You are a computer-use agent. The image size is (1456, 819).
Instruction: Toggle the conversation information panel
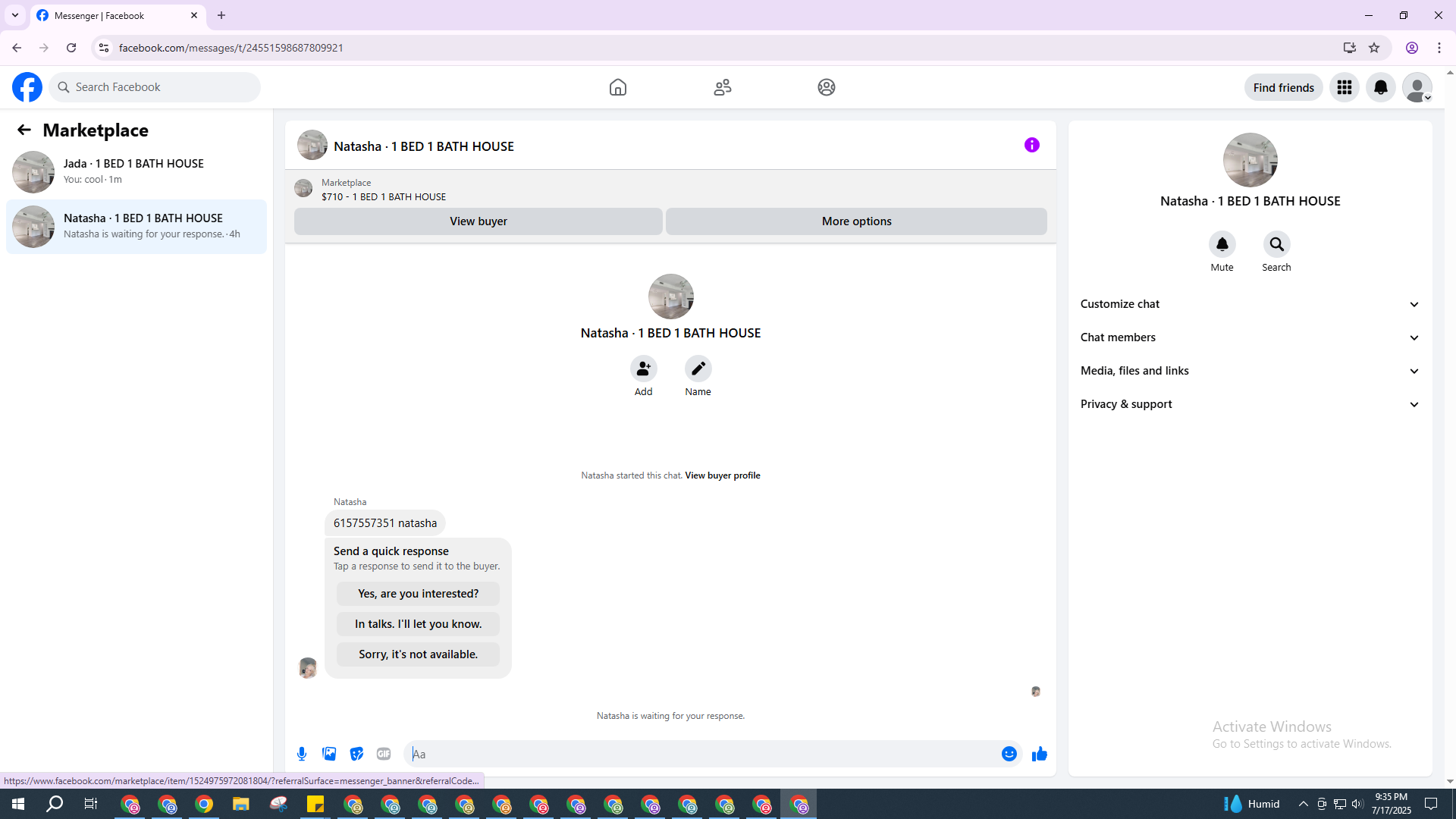pos(1032,145)
